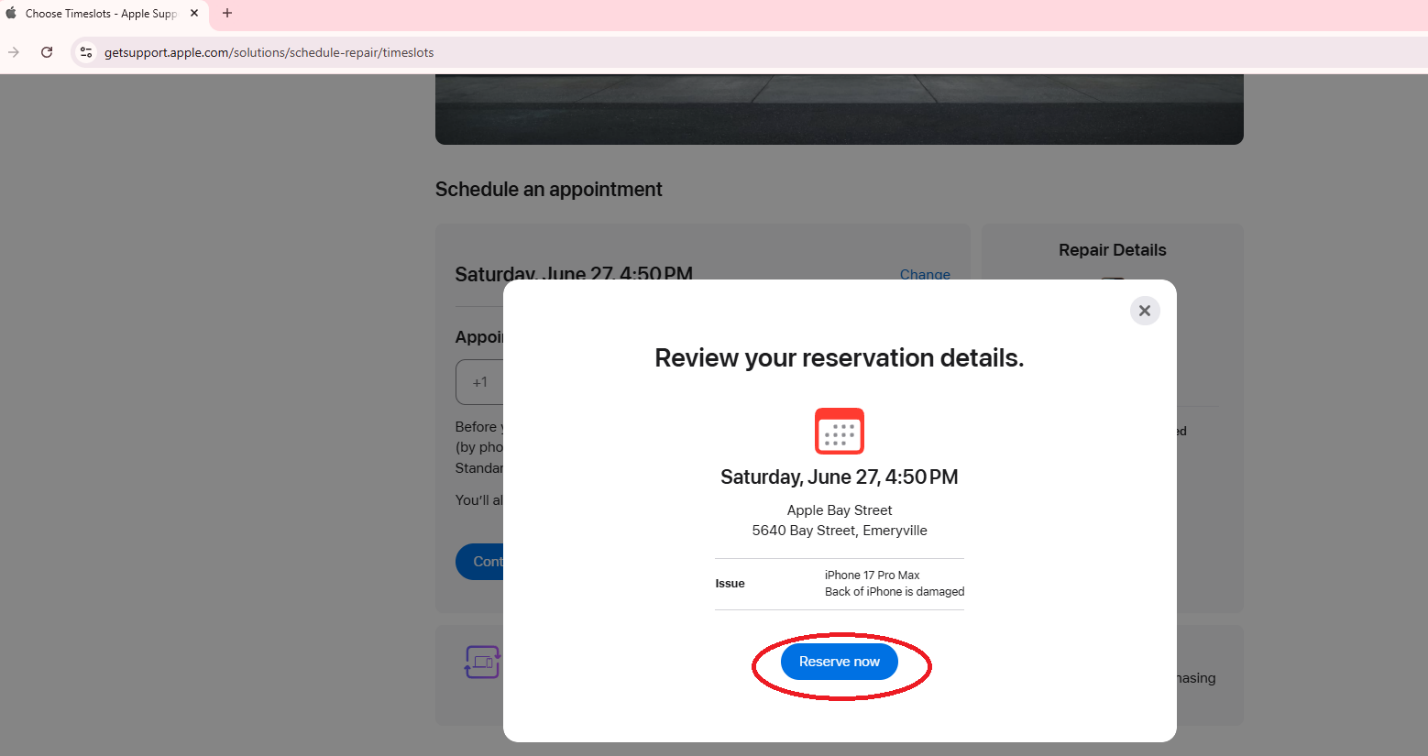Reload the page with refresh icon
This screenshot has width=1428, height=756.
pos(46,52)
